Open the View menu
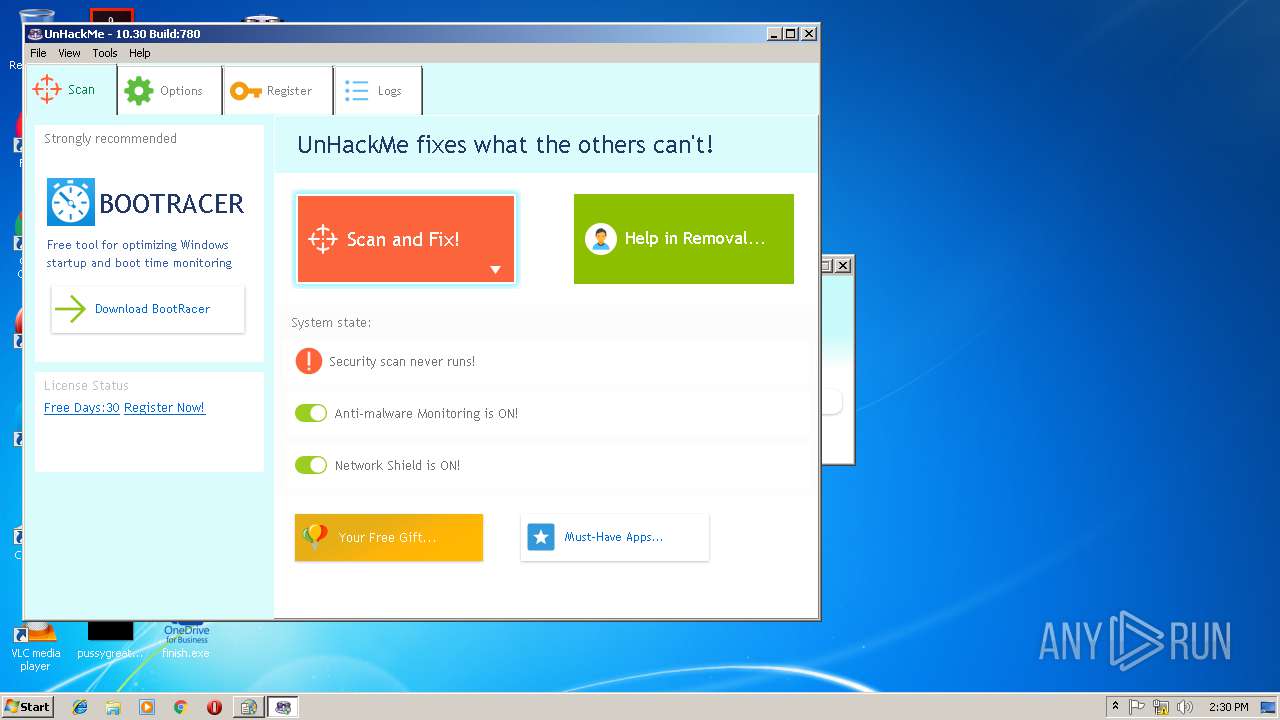1280x720 pixels. click(x=69, y=53)
